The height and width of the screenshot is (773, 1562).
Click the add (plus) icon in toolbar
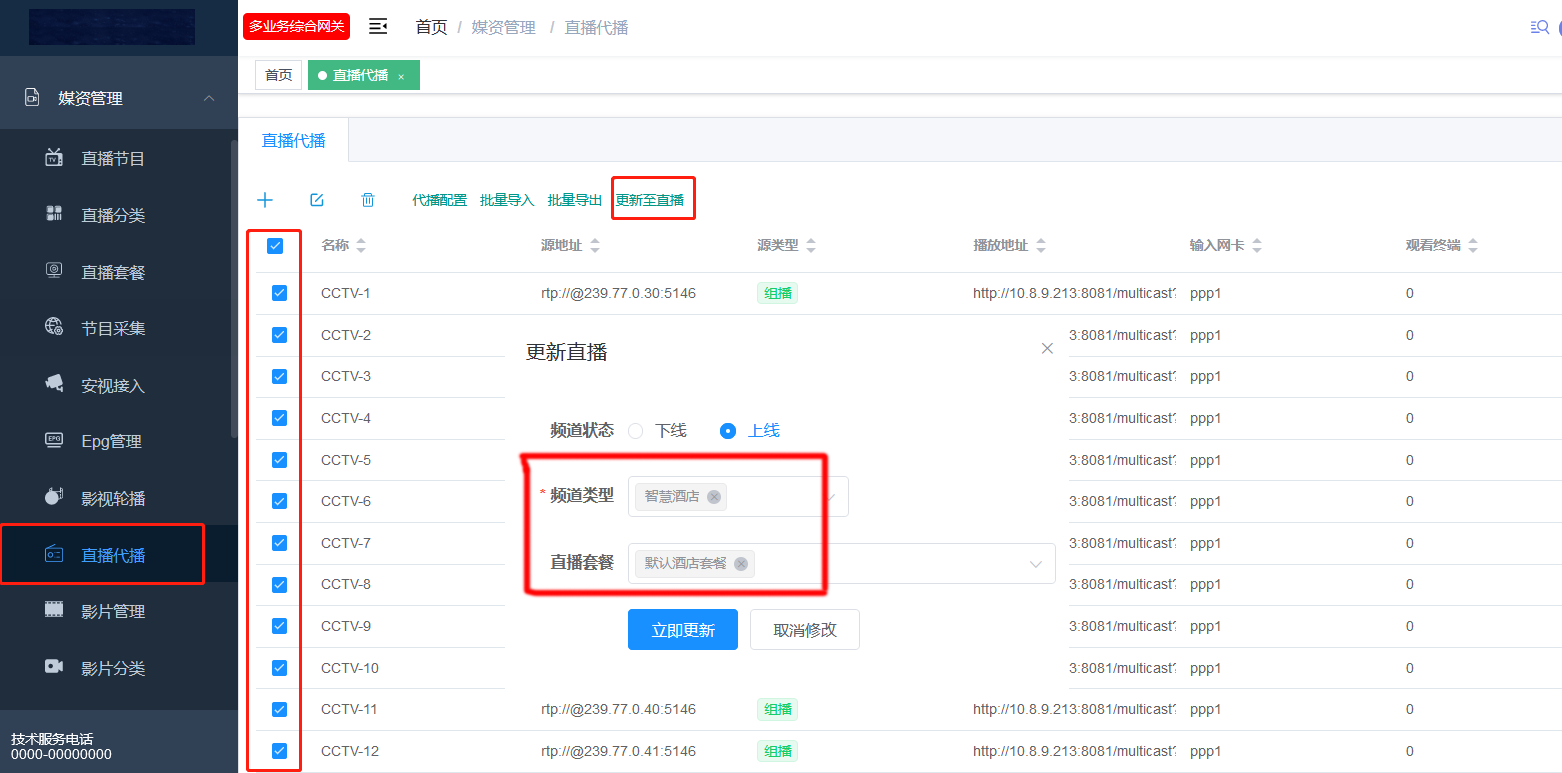pos(265,200)
